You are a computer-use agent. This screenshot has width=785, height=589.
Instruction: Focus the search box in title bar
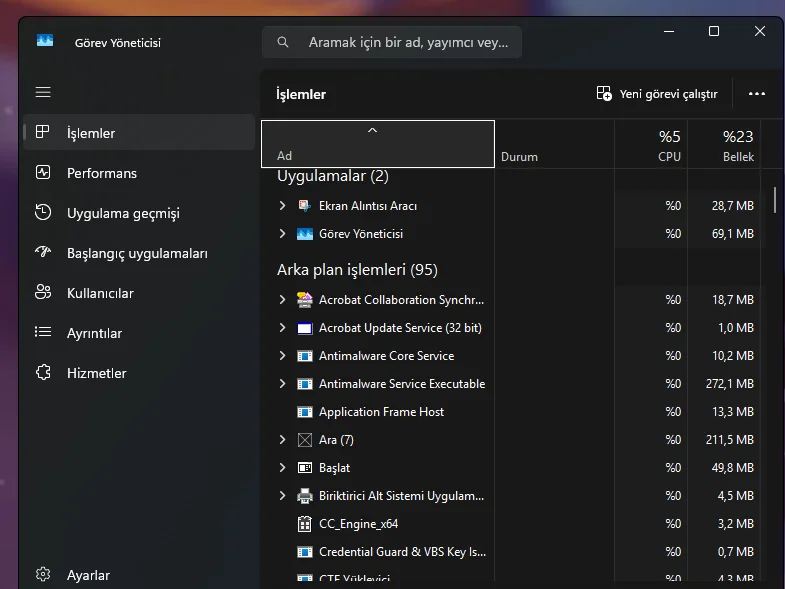(392, 43)
